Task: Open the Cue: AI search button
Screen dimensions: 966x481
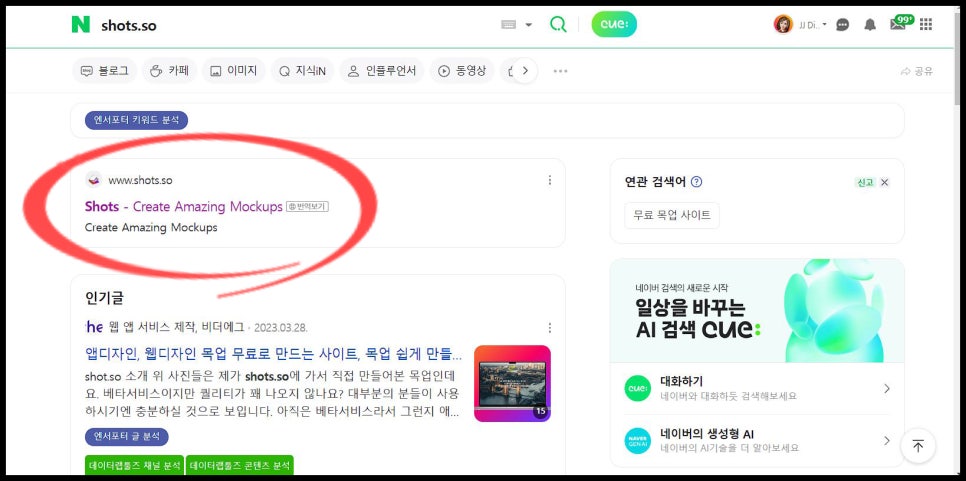Action: pos(614,25)
